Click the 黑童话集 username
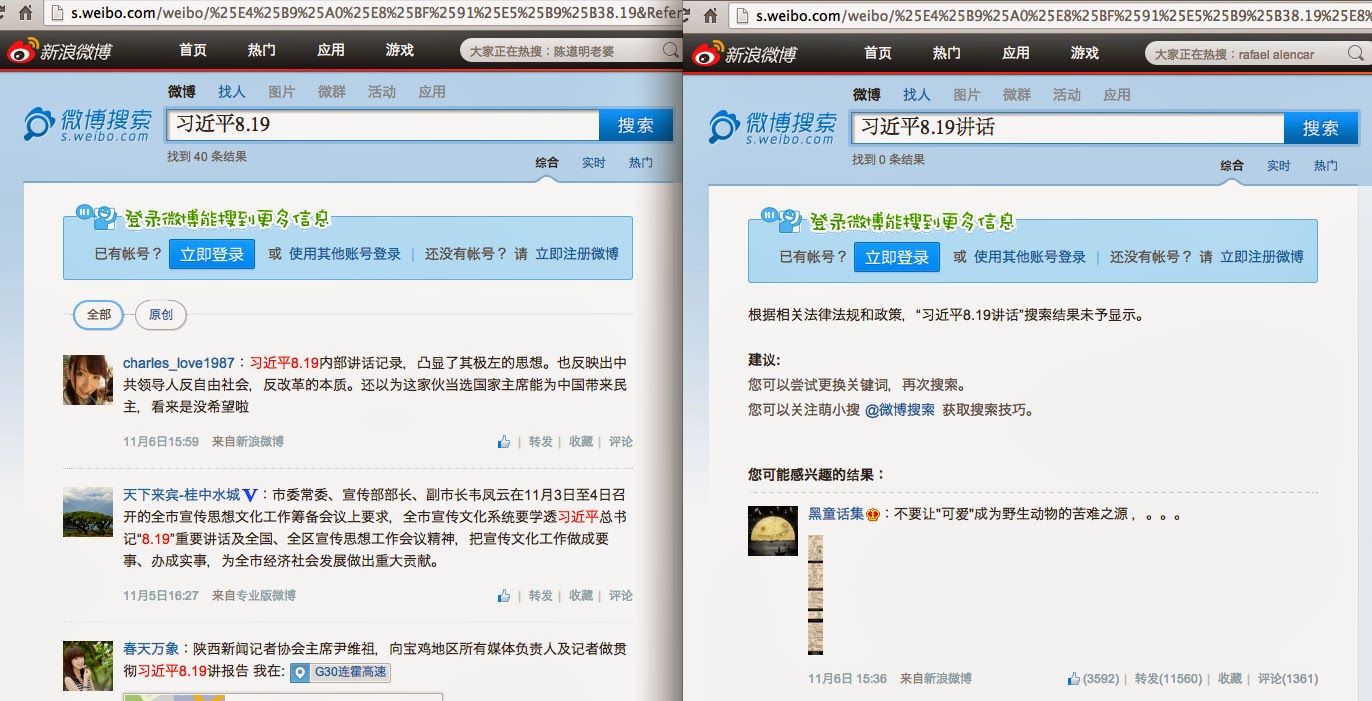 coord(836,516)
